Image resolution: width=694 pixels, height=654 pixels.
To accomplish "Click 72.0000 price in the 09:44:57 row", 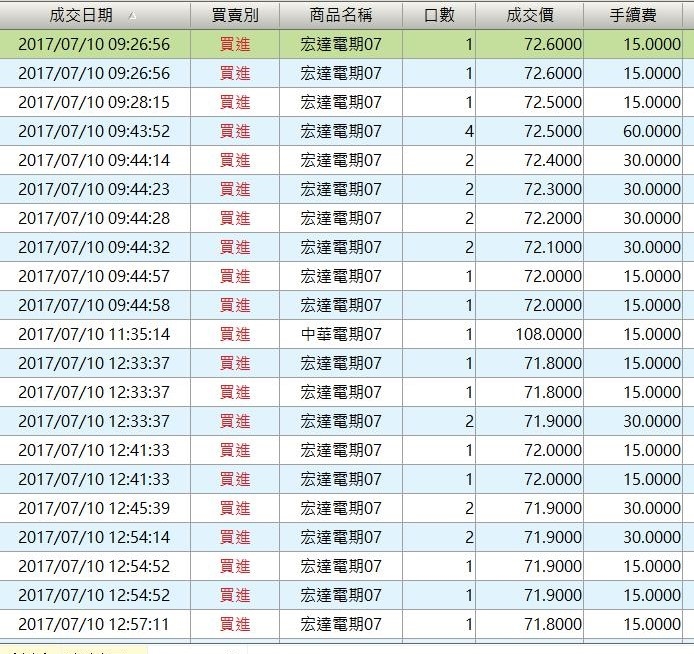I will point(530,276).
